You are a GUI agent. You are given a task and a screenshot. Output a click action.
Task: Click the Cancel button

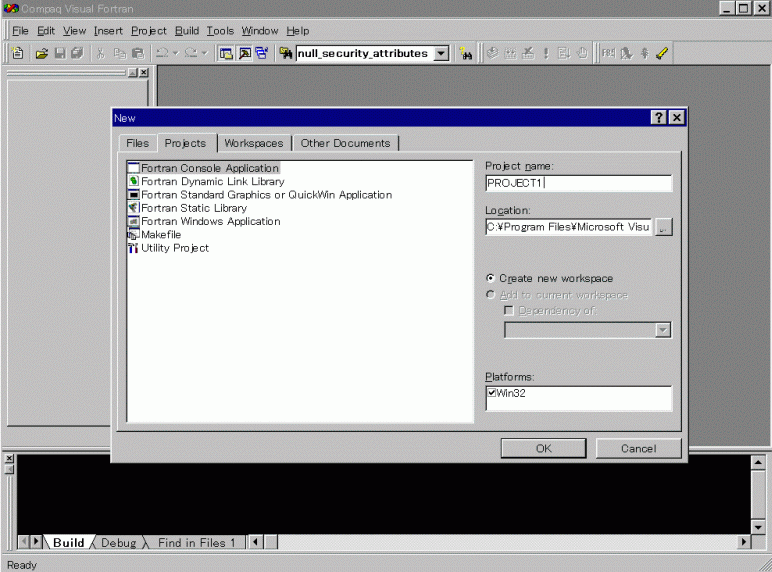tap(639, 448)
